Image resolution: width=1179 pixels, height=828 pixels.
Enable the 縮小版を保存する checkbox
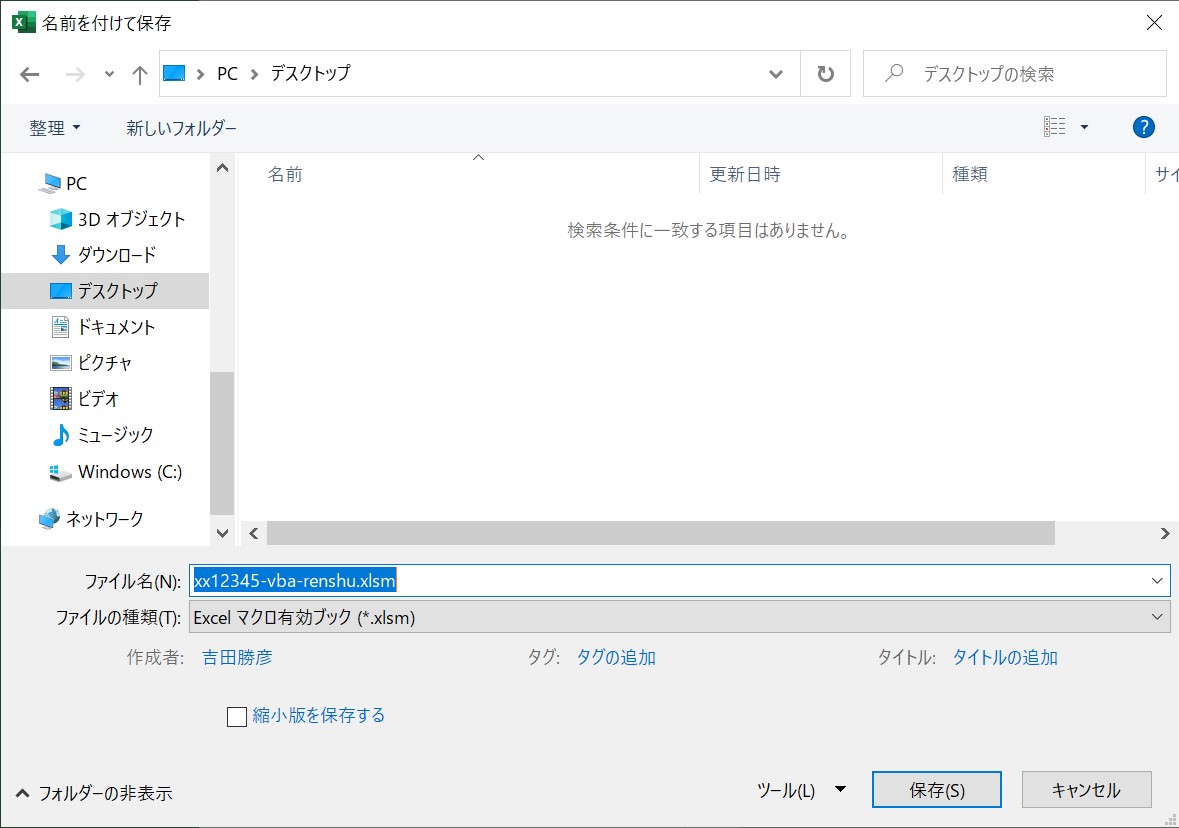pyautogui.click(x=237, y=716)
